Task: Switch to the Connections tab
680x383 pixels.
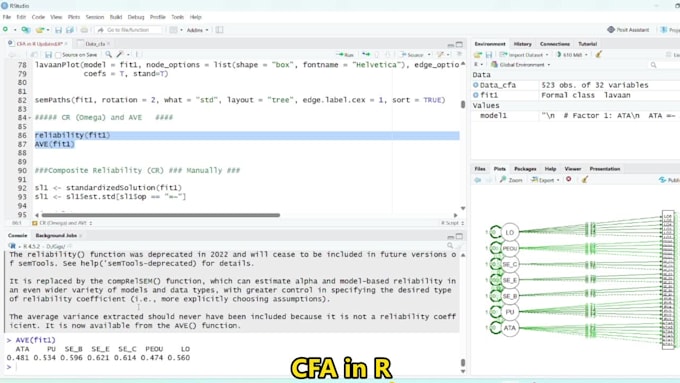Action: 555,44
